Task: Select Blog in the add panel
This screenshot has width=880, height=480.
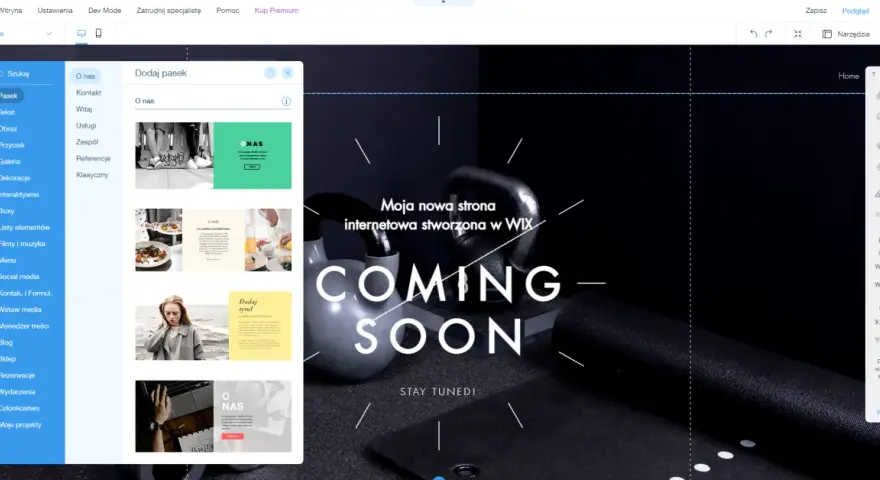Action: pyautogui.click(x=7, y=342)
